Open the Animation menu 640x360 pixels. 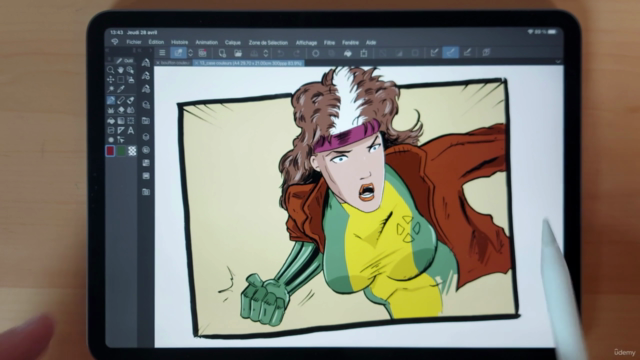click(207, 42)
